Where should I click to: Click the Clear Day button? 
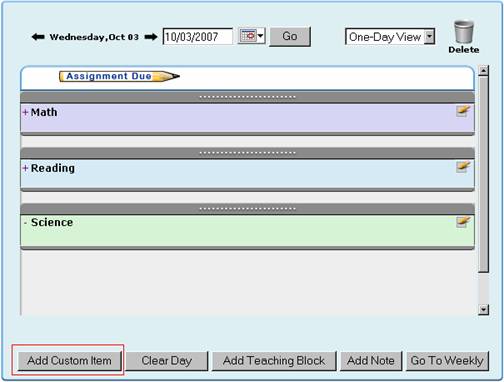[x=167, y=361]
